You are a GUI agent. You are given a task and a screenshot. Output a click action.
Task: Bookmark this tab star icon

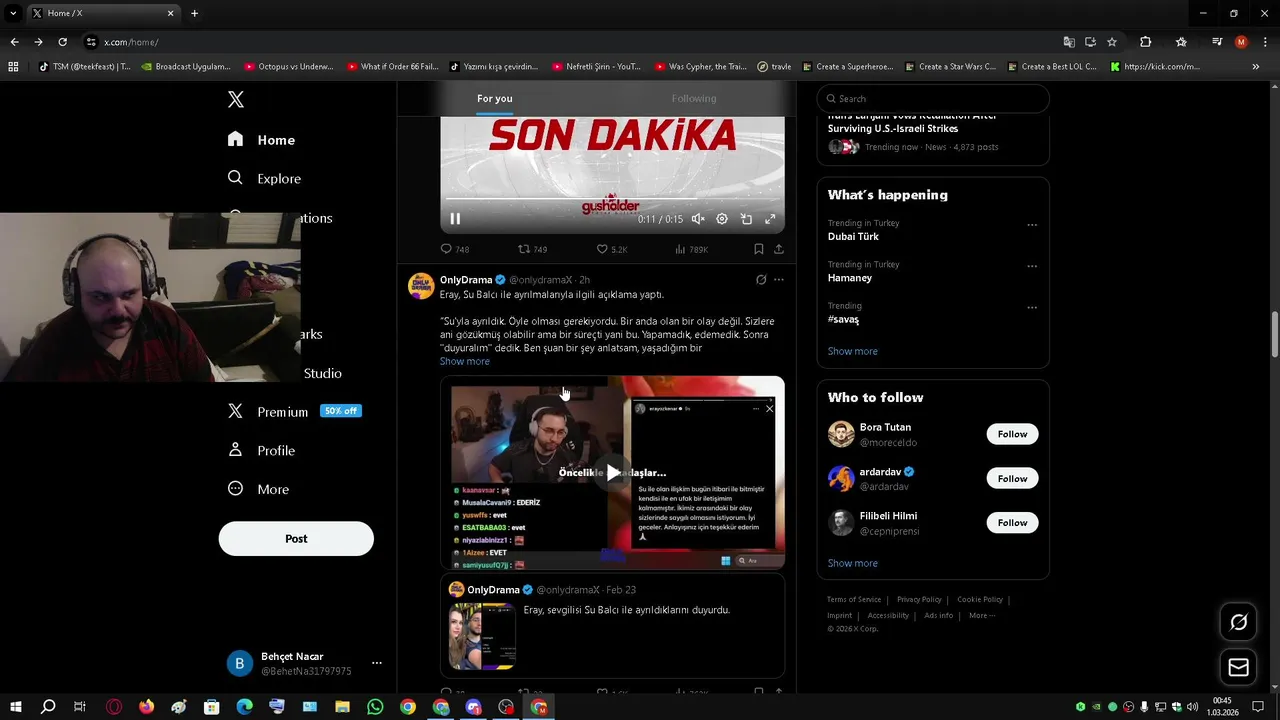pyautogui.click(x=1112, y=42)
